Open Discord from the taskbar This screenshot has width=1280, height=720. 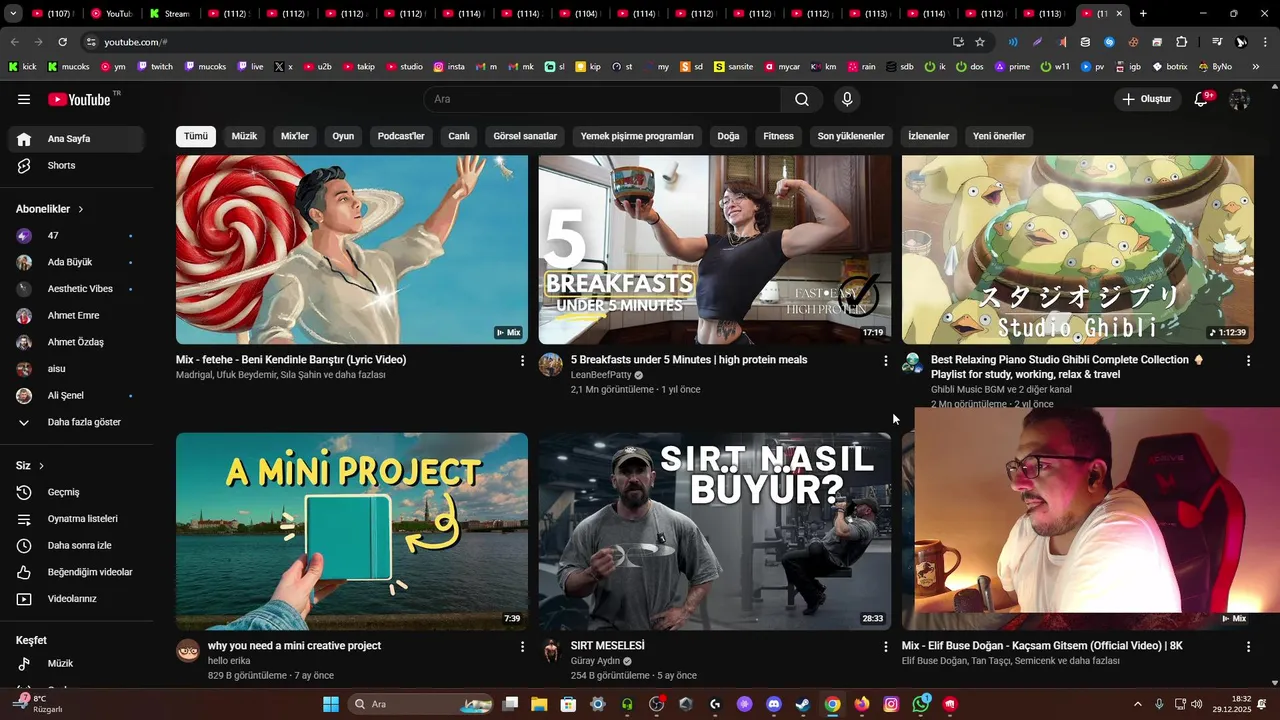773,704
